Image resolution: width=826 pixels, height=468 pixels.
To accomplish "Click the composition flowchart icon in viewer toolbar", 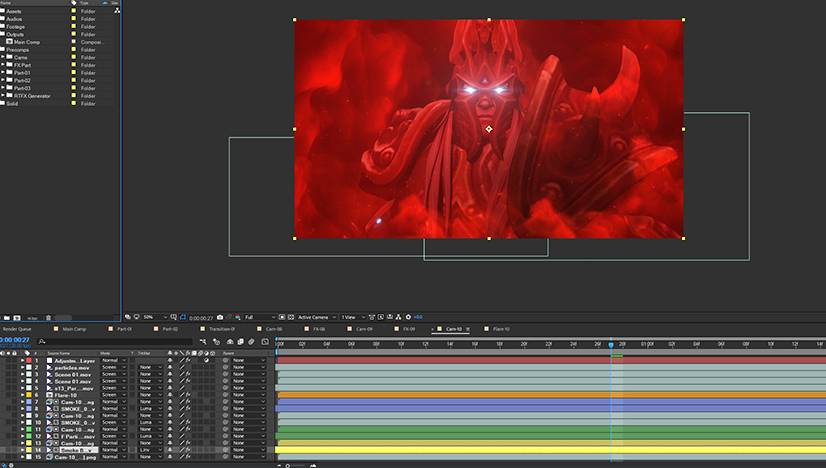I will (x=398, y=317).
